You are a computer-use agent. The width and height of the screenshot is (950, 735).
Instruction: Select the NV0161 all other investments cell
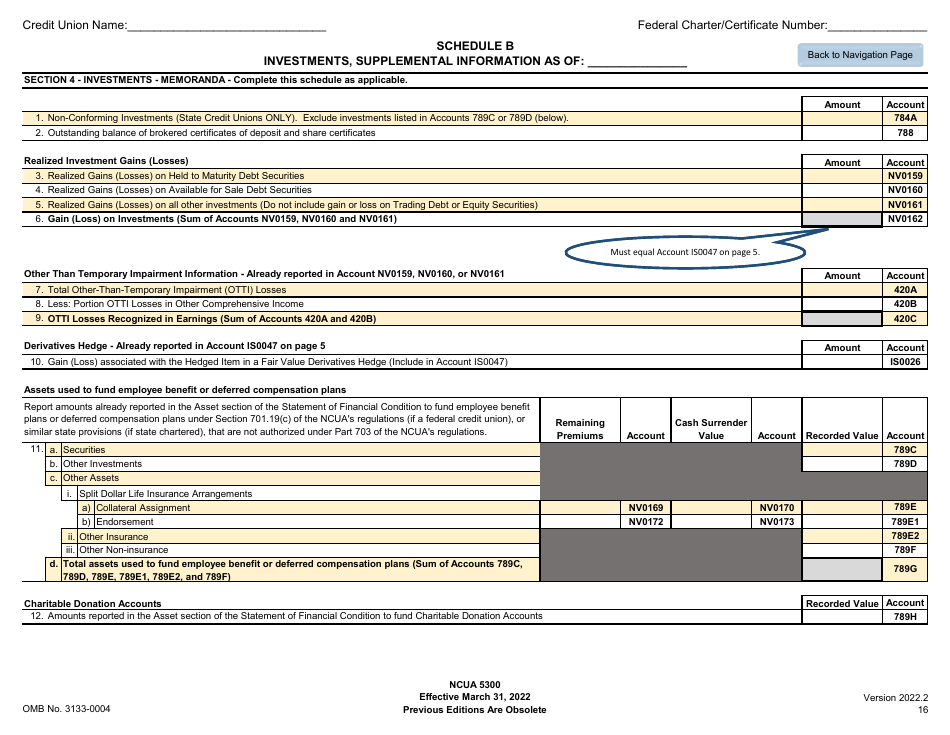[x=841, y=204]
